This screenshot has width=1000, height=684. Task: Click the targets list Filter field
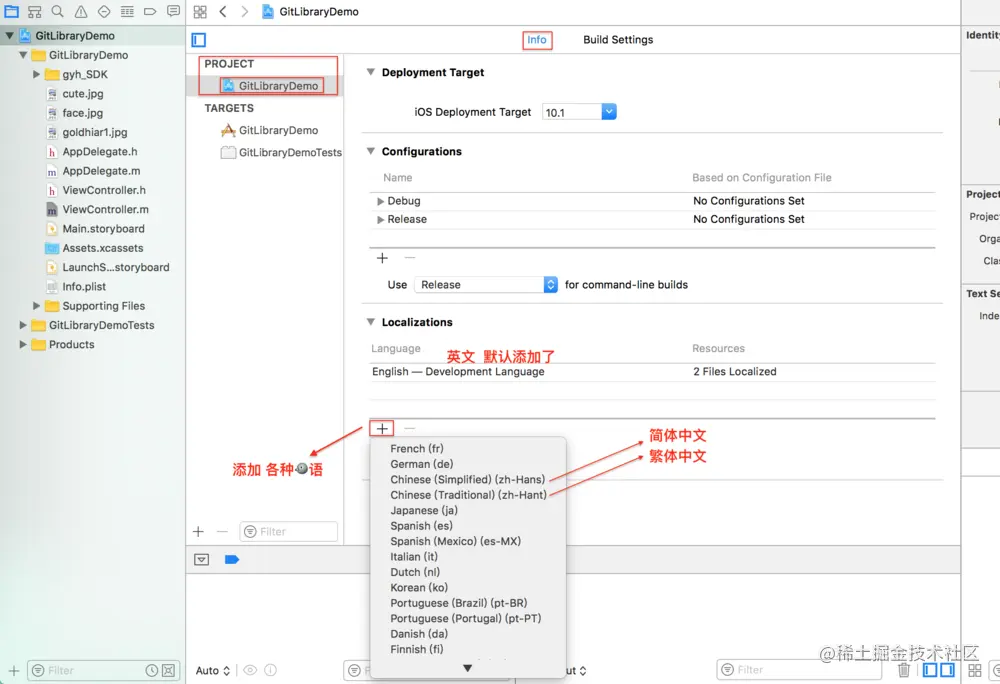288,532
